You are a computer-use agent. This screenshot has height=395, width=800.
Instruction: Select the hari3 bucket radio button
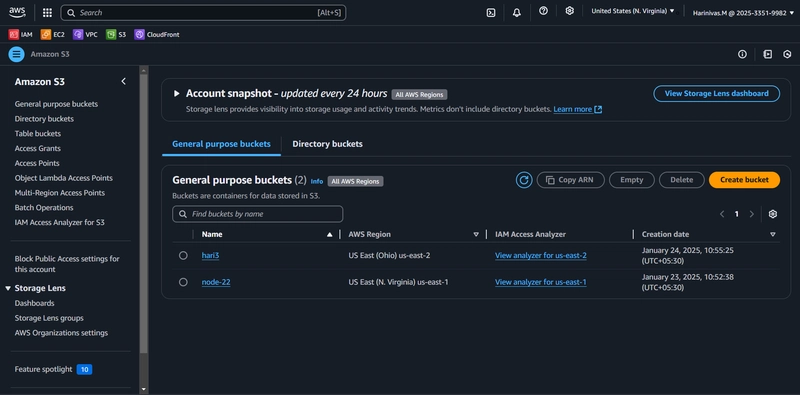pyautogui.click(x=183, y=255)
